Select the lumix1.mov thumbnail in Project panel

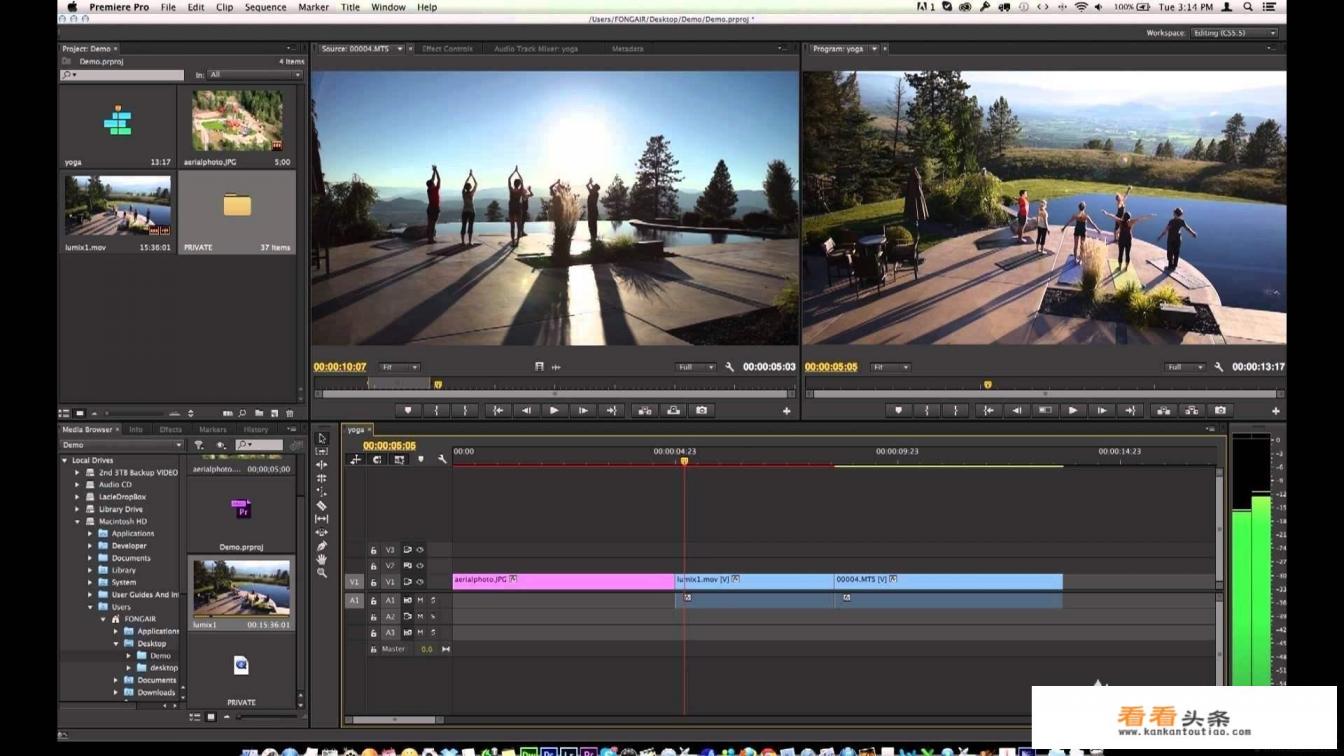(117, 207)
